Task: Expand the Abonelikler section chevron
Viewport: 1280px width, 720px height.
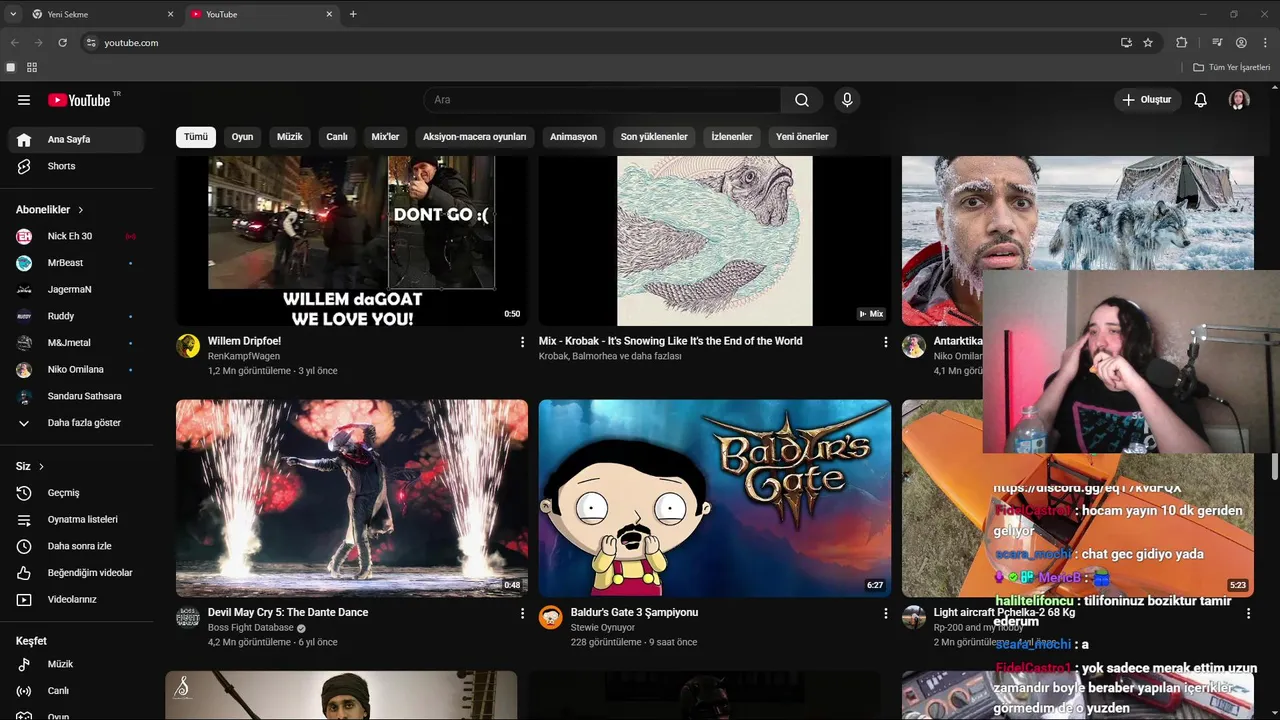Action: coord(81,210)
